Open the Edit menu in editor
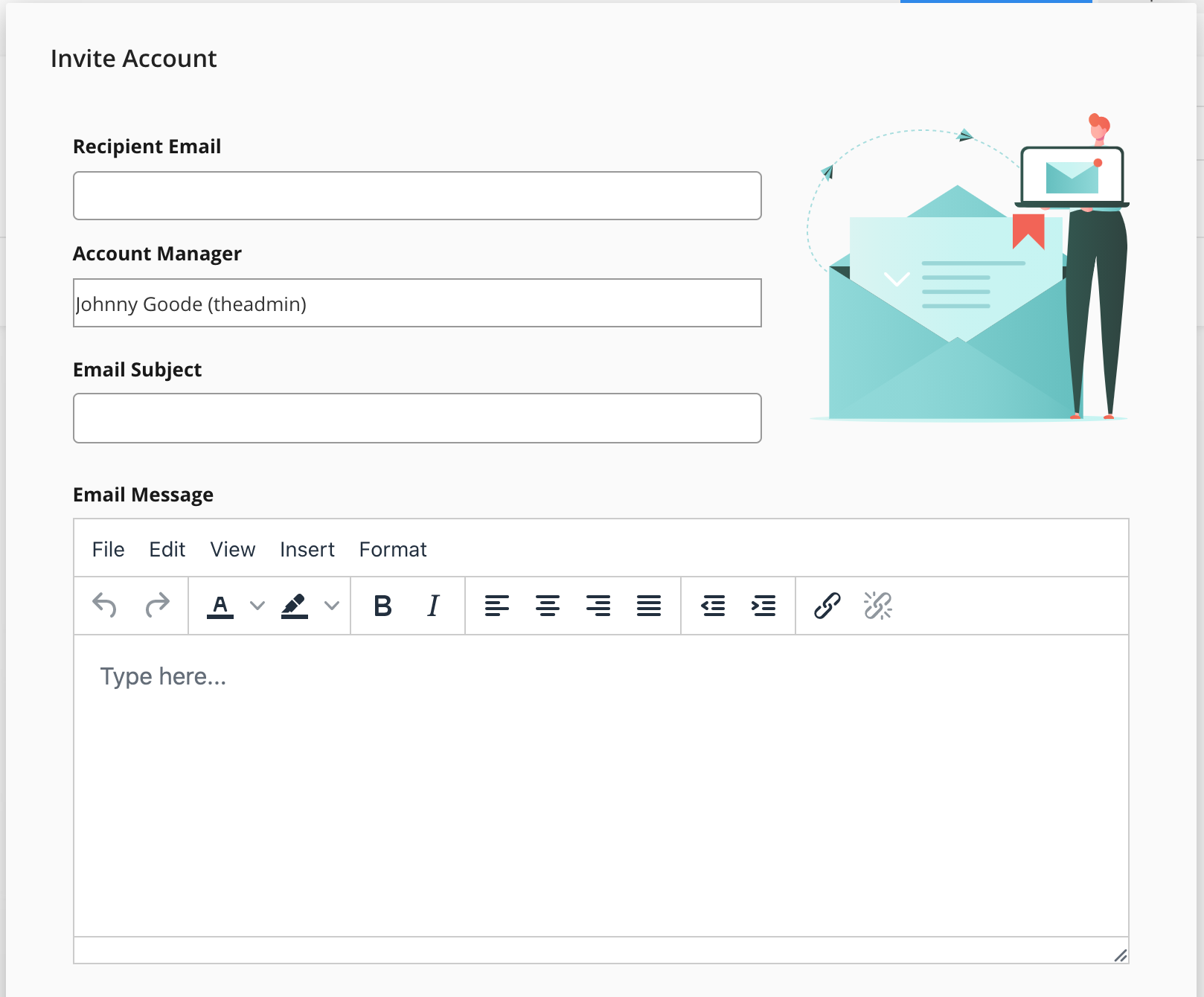 tap(167, 550)
